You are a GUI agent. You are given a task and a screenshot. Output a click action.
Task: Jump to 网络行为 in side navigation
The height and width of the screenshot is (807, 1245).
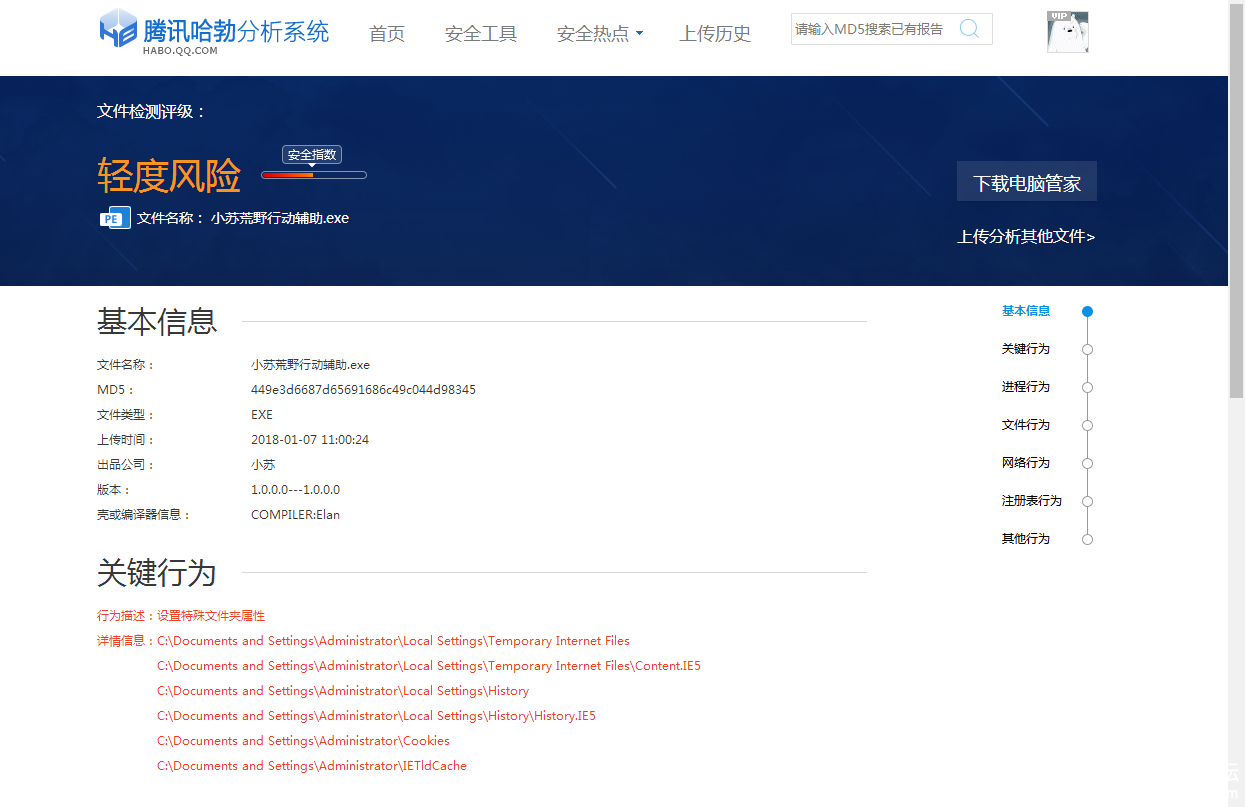[1026, 463]
